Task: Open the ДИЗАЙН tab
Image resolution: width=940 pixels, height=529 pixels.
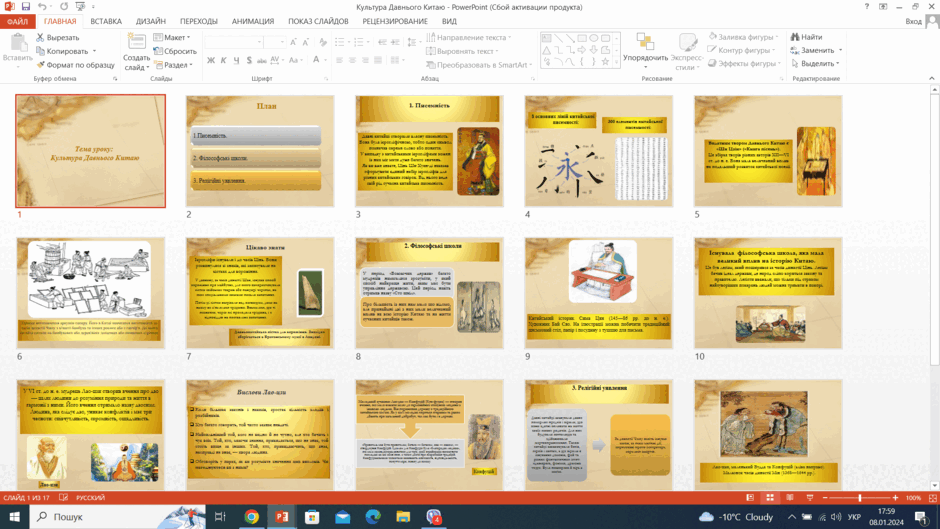Action: pyautogui.click(x=150, y=21)
